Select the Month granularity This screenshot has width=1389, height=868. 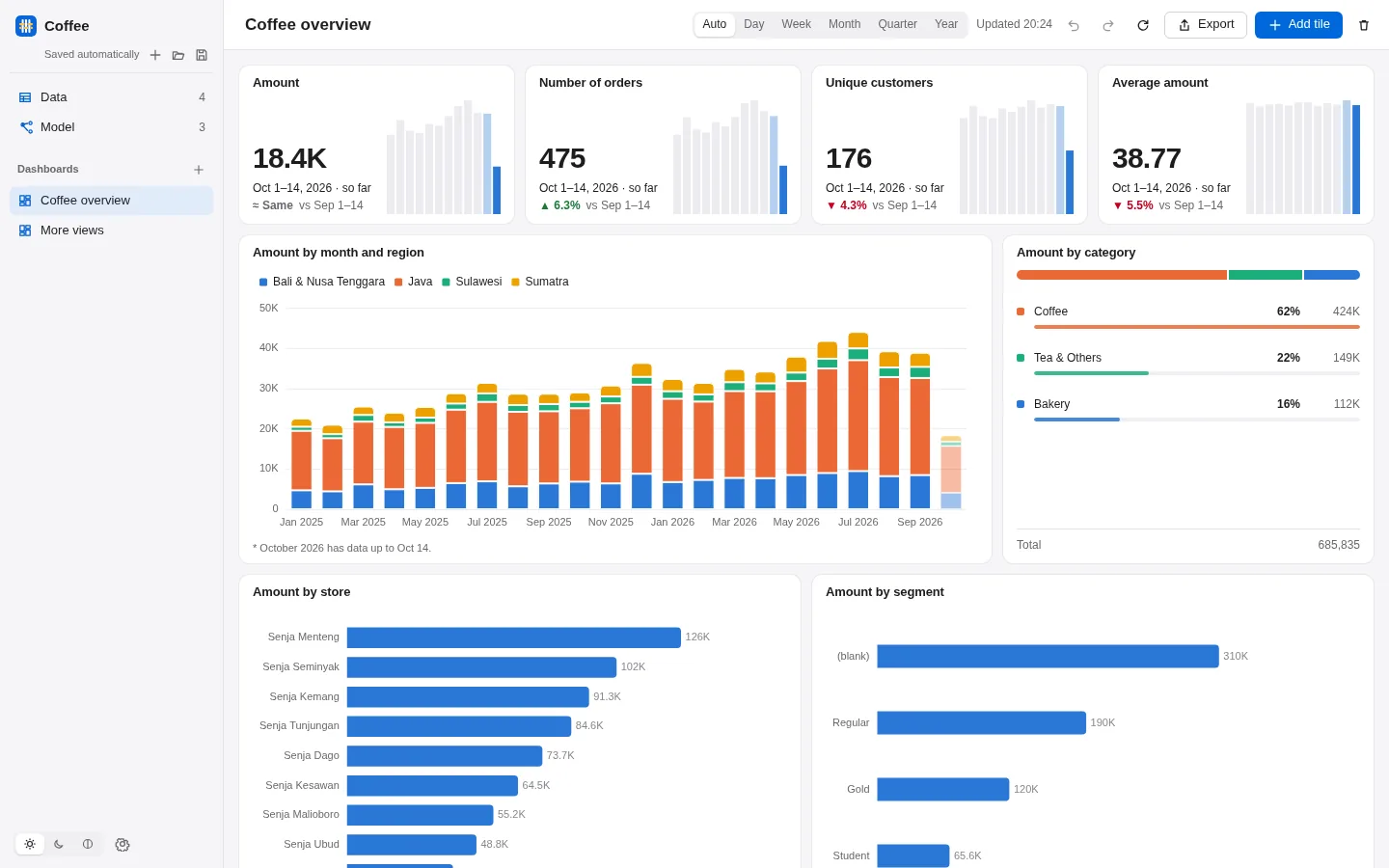[845, 25]
